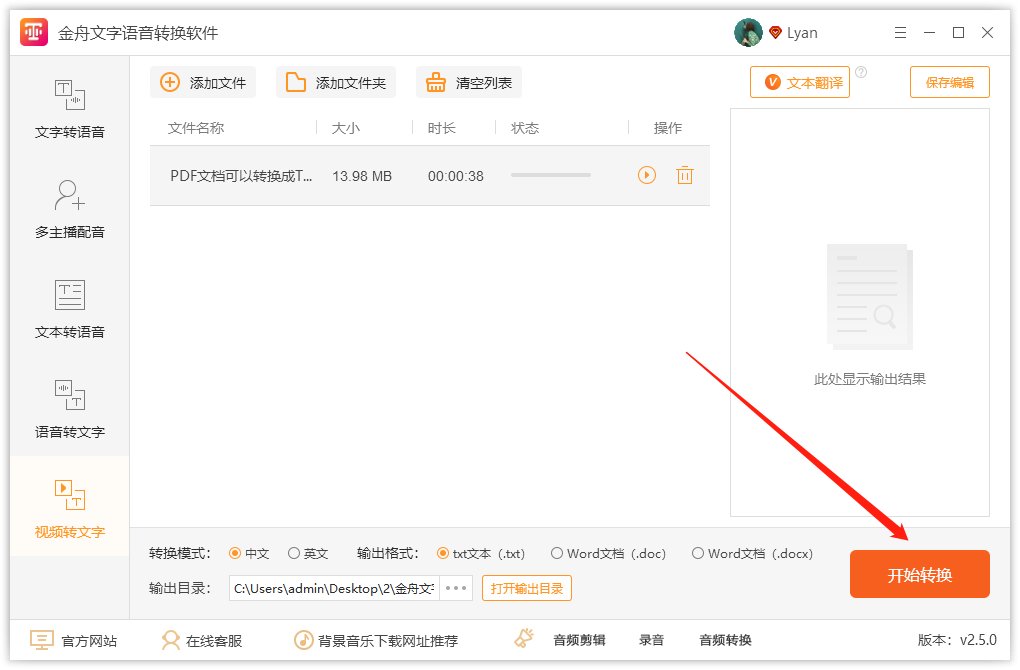The height and width of the screenshot is (670, 1020).
Task: Open the output directory browse menu
Action: pos(455,588)
